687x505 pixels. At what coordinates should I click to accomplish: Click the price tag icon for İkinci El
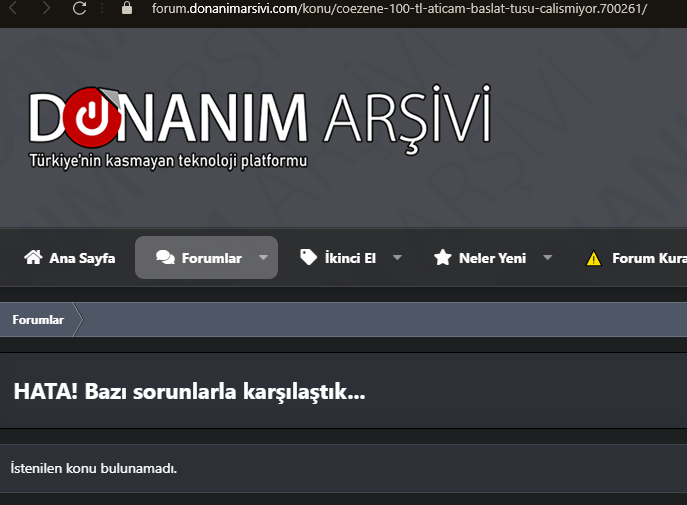click(x=308, y=258)
